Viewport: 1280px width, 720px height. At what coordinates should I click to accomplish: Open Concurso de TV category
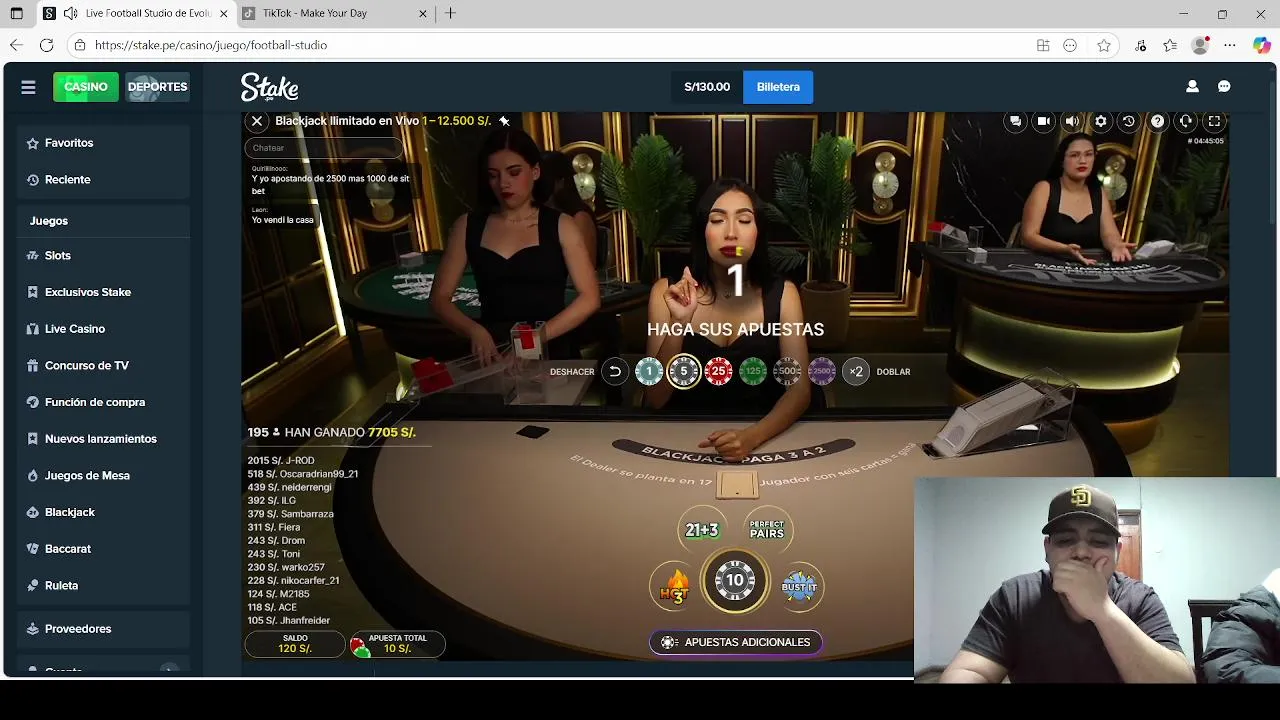click(x=104, y=366)
